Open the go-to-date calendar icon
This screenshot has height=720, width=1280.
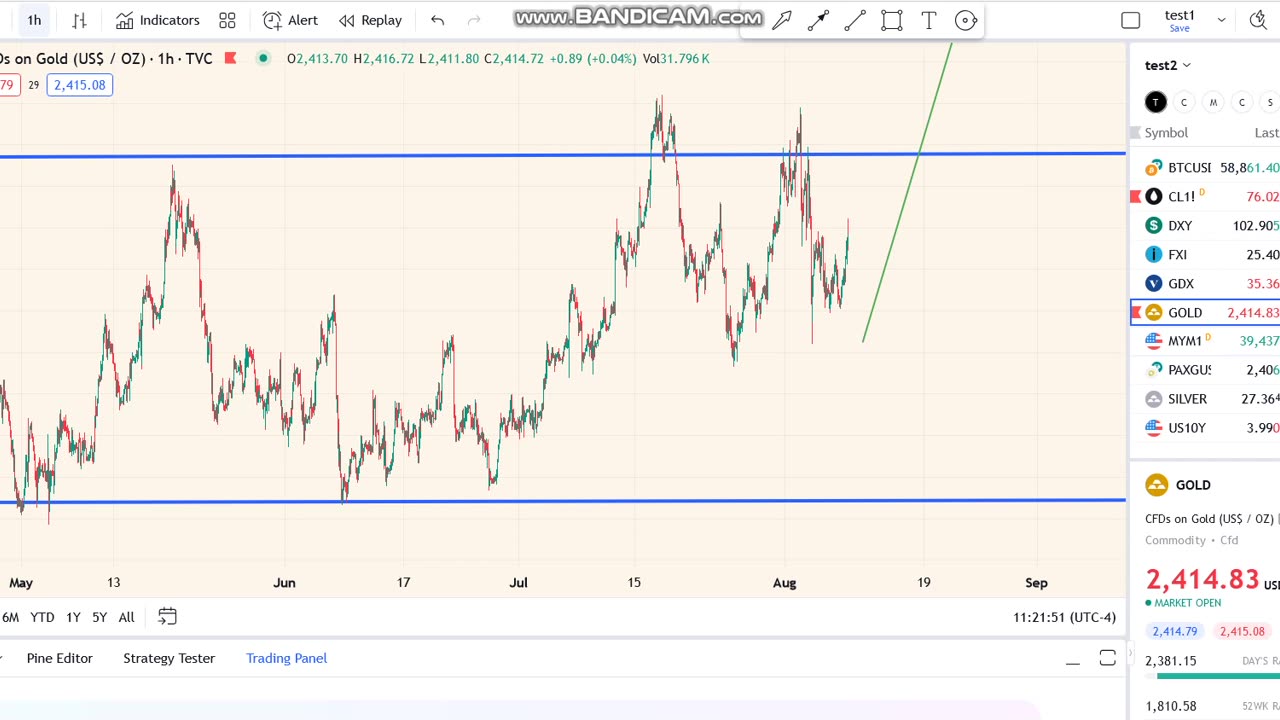pyautogui.click(x=167, y=617)
